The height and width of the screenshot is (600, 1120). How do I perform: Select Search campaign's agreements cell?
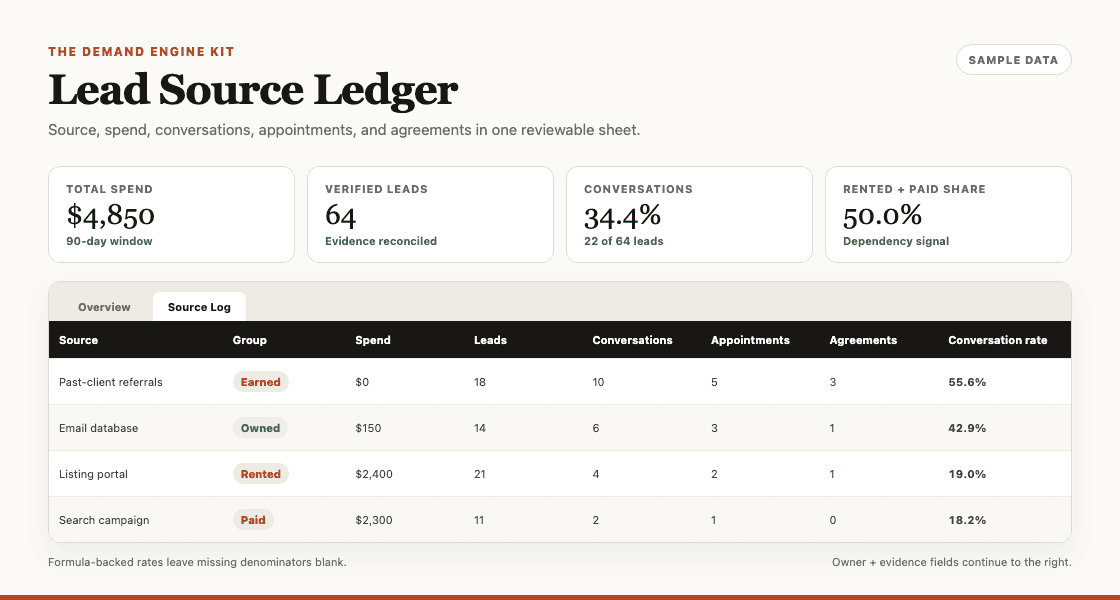[x=833, y=520]
